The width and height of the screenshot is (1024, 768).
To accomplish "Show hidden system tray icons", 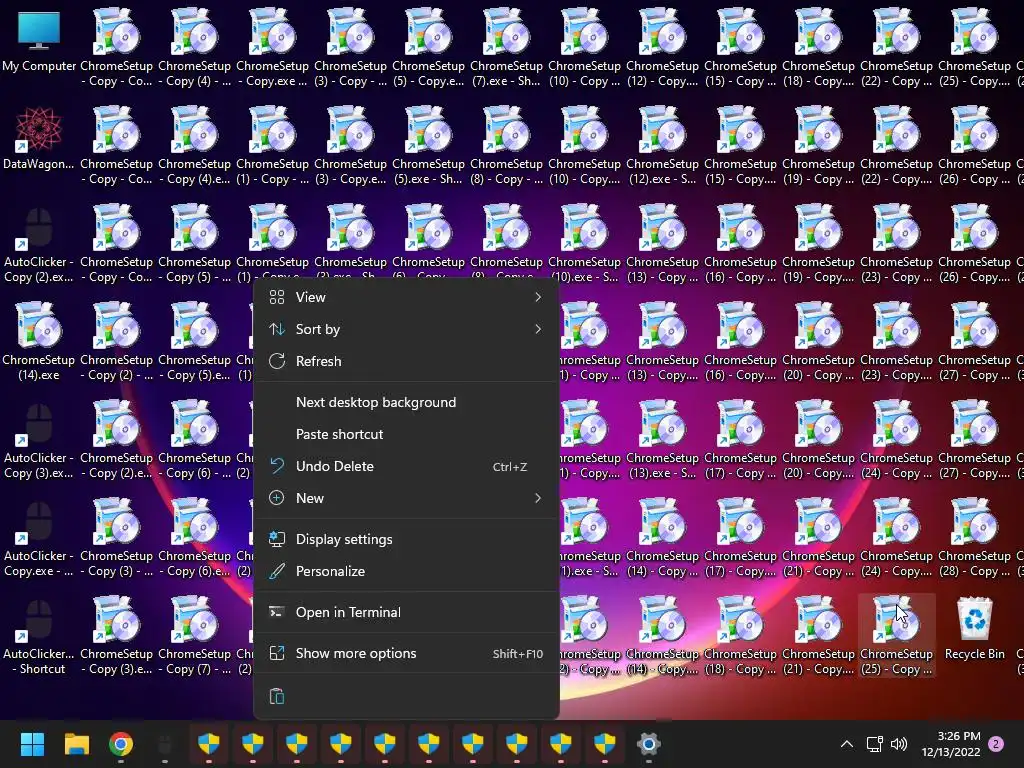I will coord(846,744).
